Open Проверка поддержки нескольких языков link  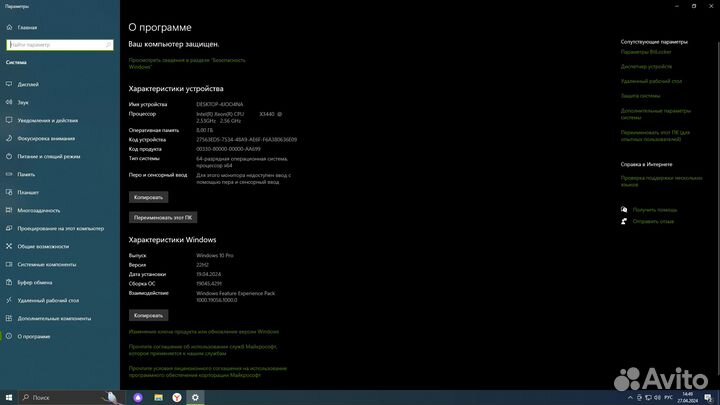click(662, 181)
